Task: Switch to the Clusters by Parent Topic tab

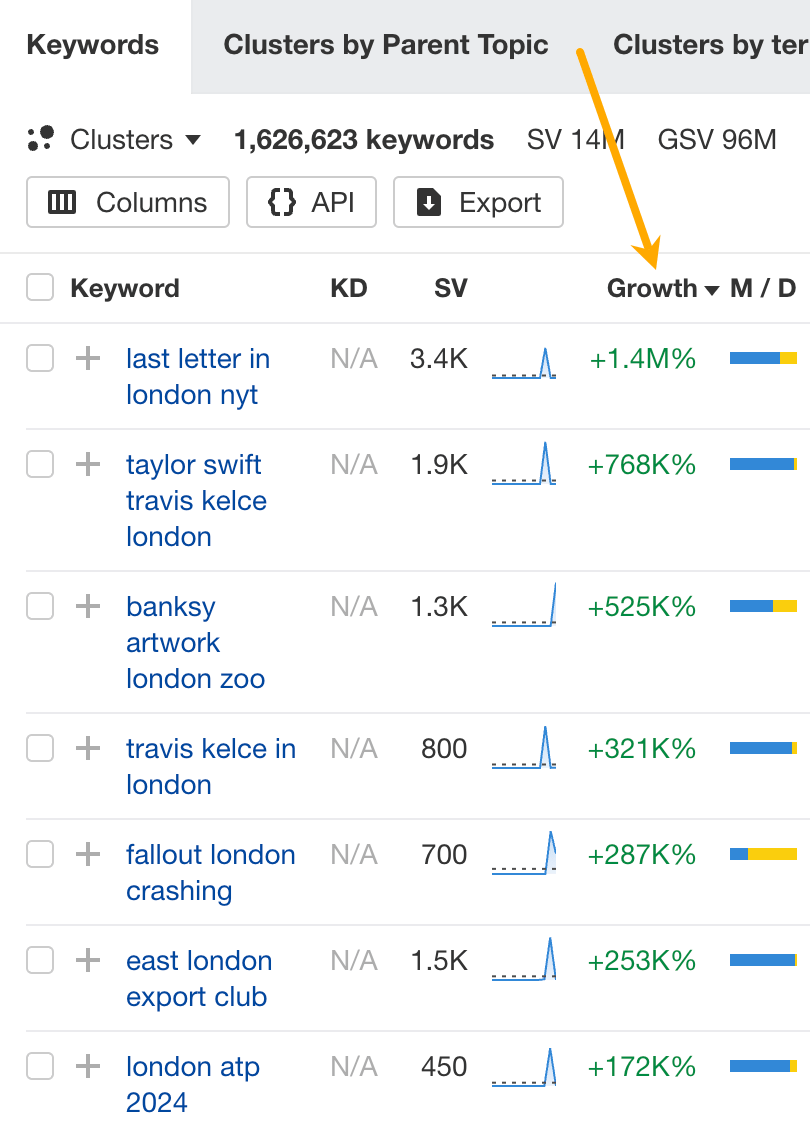Action: 386,45
